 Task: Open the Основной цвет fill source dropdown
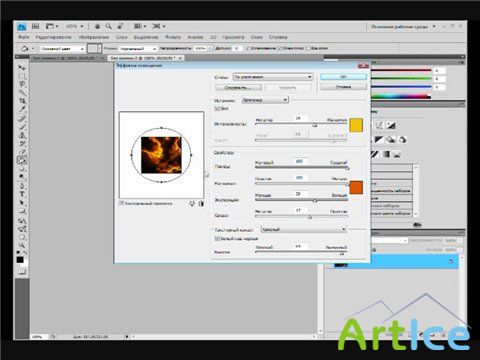[x=62, y=49]
